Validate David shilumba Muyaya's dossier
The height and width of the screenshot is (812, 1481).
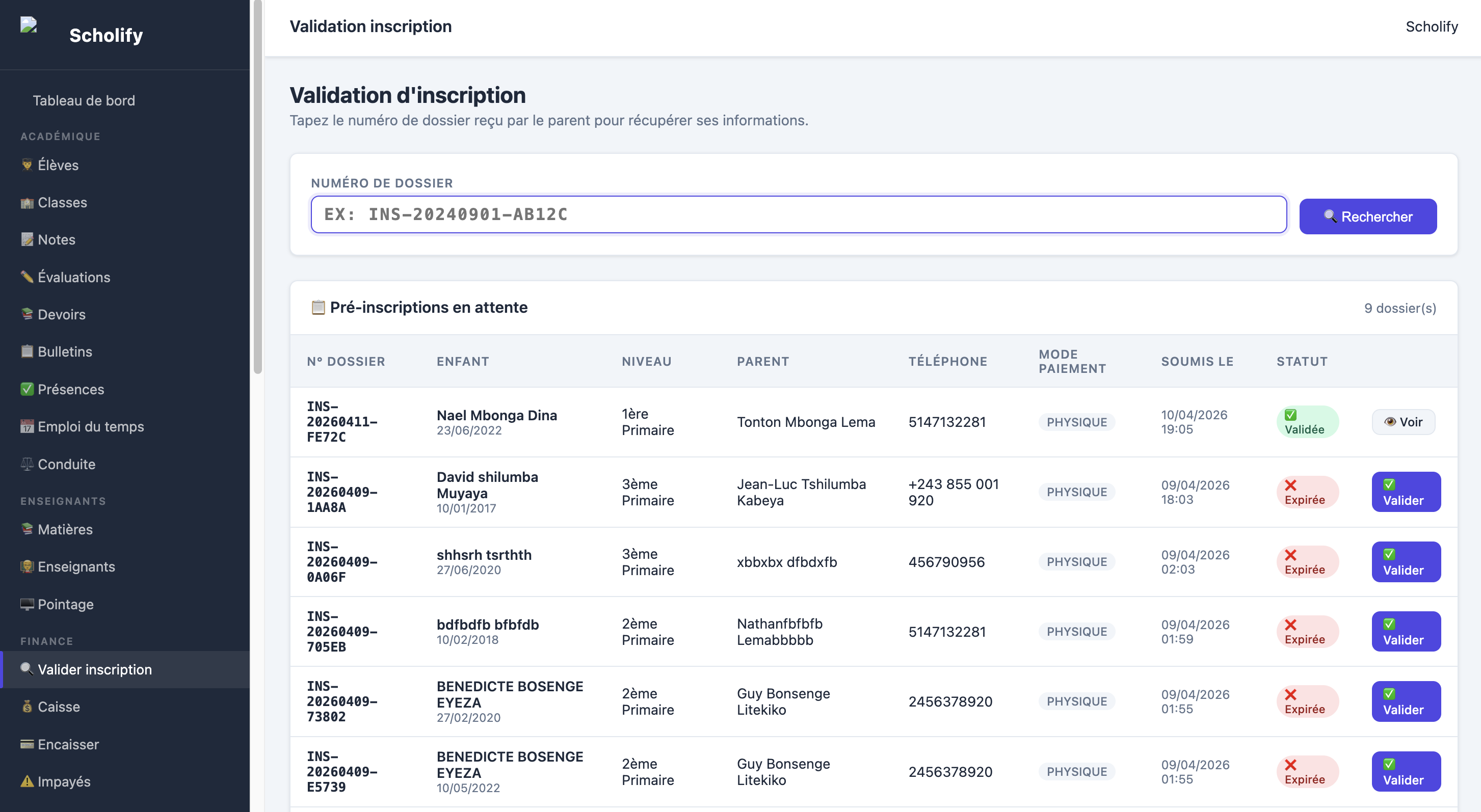point(1406,492)
